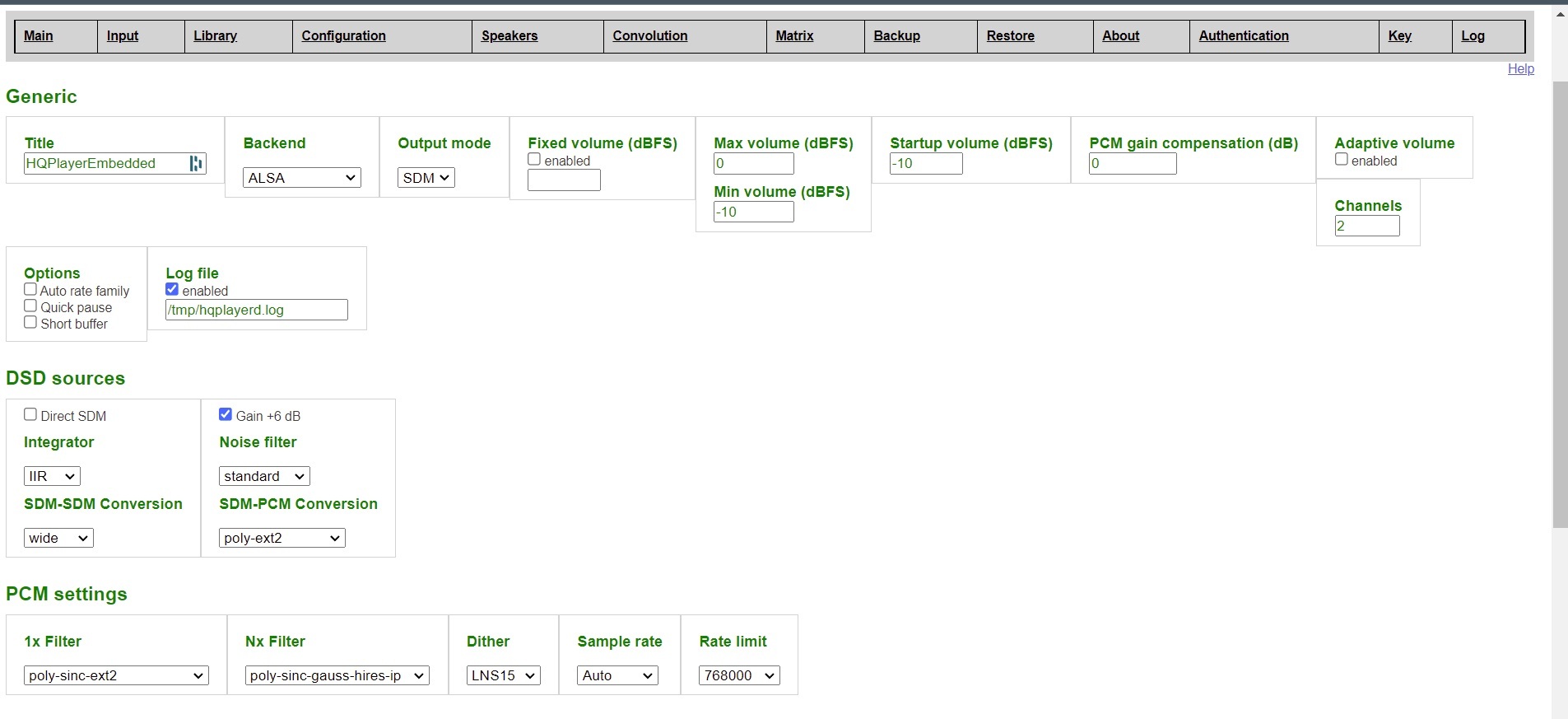Screen dimensions: 1568x719
Task: Open the SDM-PCM Conversion poly-ext2 dropdown
Action: click(x=281, y=538)
